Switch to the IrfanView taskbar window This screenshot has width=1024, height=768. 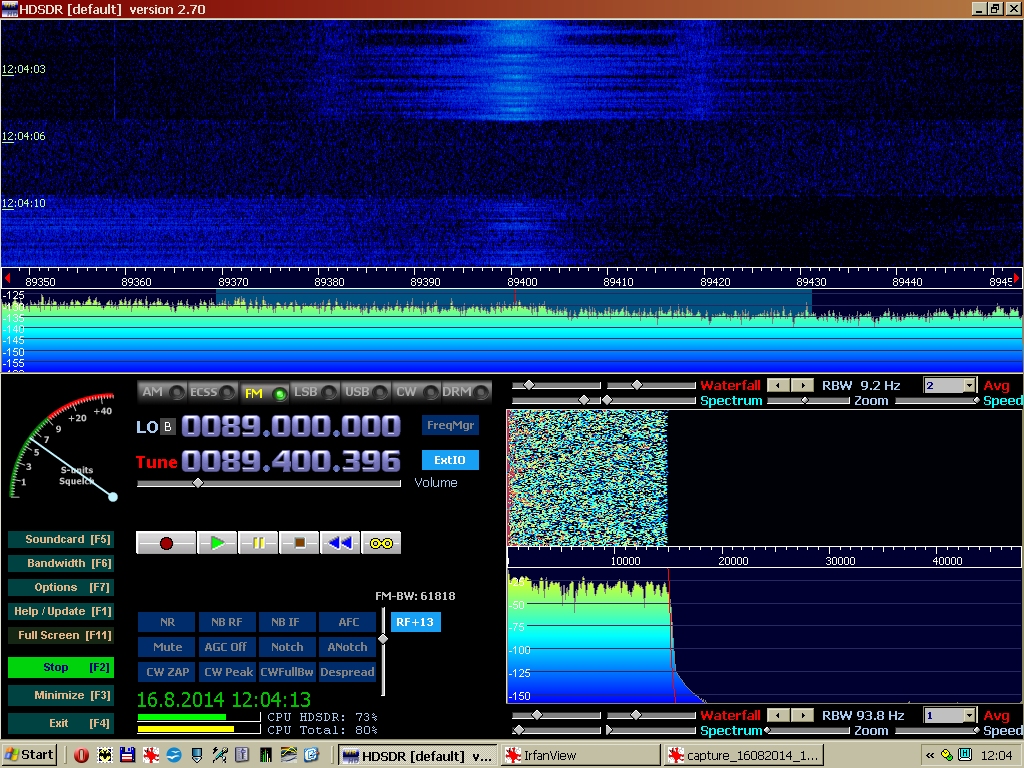pyautogui.click(x=581, y=756)
